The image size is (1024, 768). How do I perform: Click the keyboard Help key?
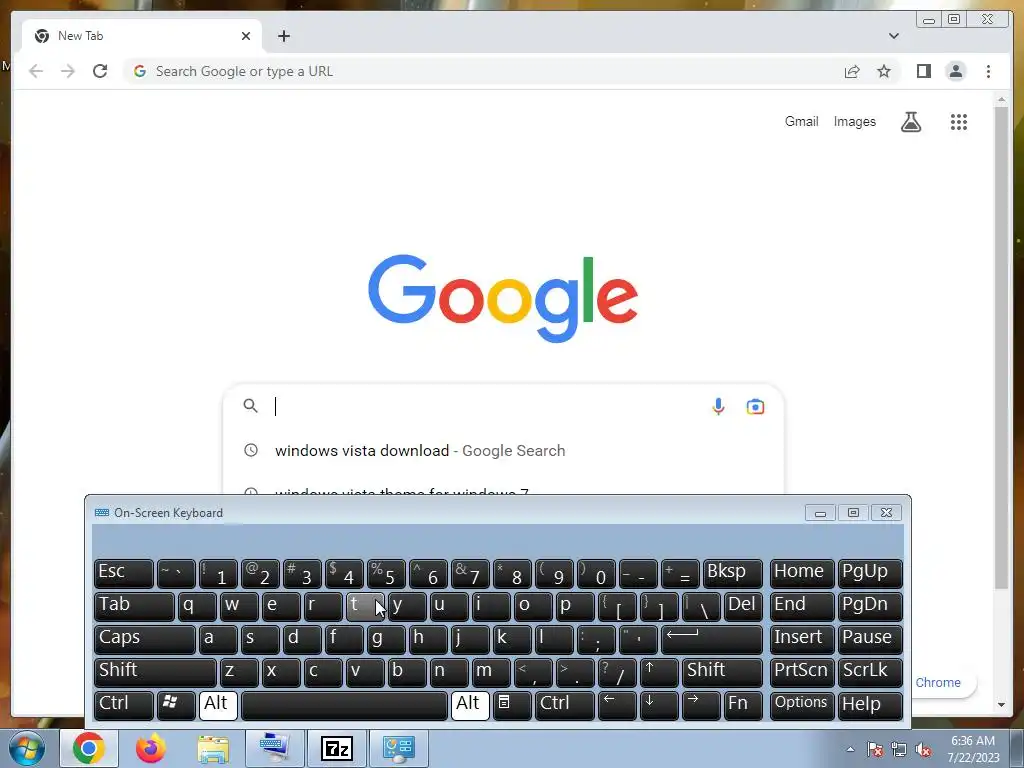coord(870,705)
